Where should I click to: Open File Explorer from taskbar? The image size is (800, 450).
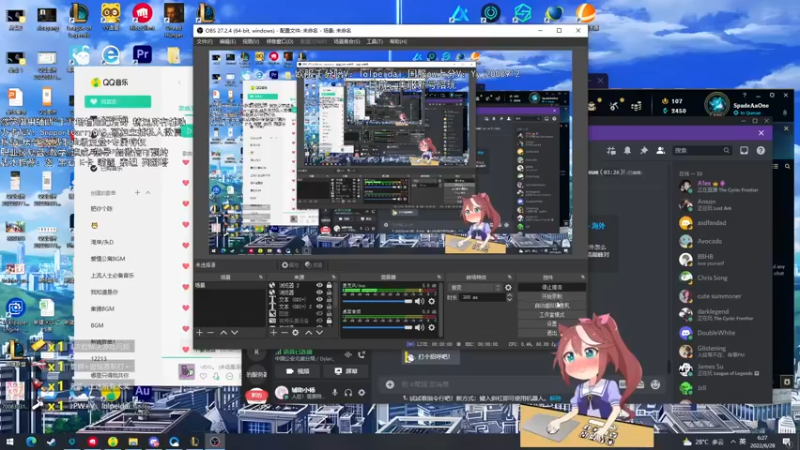133,442
